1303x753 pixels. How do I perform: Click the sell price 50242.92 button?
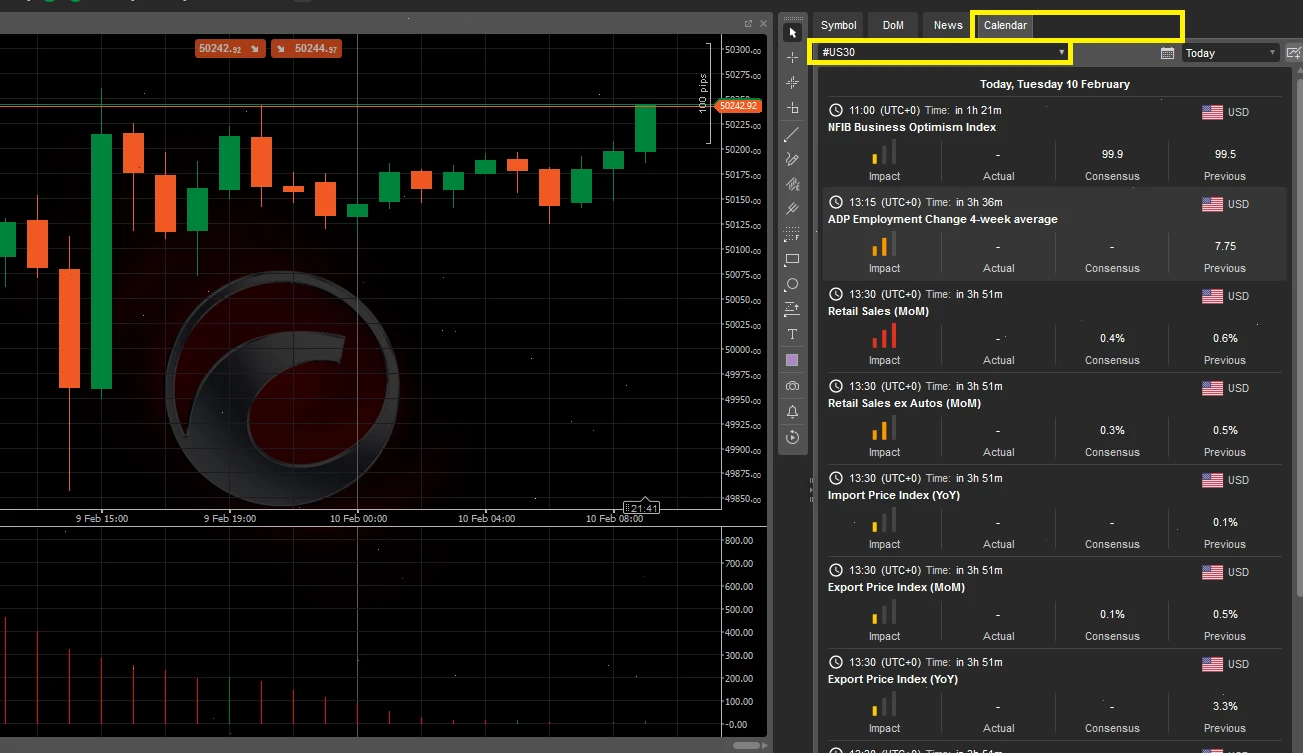pos(229,47)
